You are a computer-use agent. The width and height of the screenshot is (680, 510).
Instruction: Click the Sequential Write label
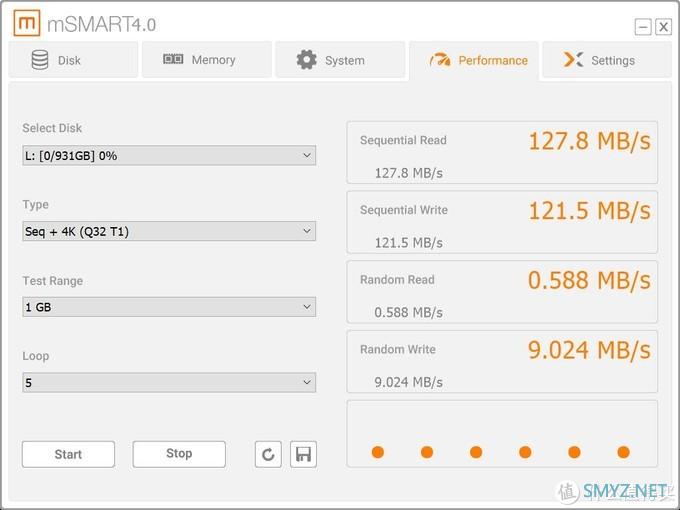click(404, 210)
